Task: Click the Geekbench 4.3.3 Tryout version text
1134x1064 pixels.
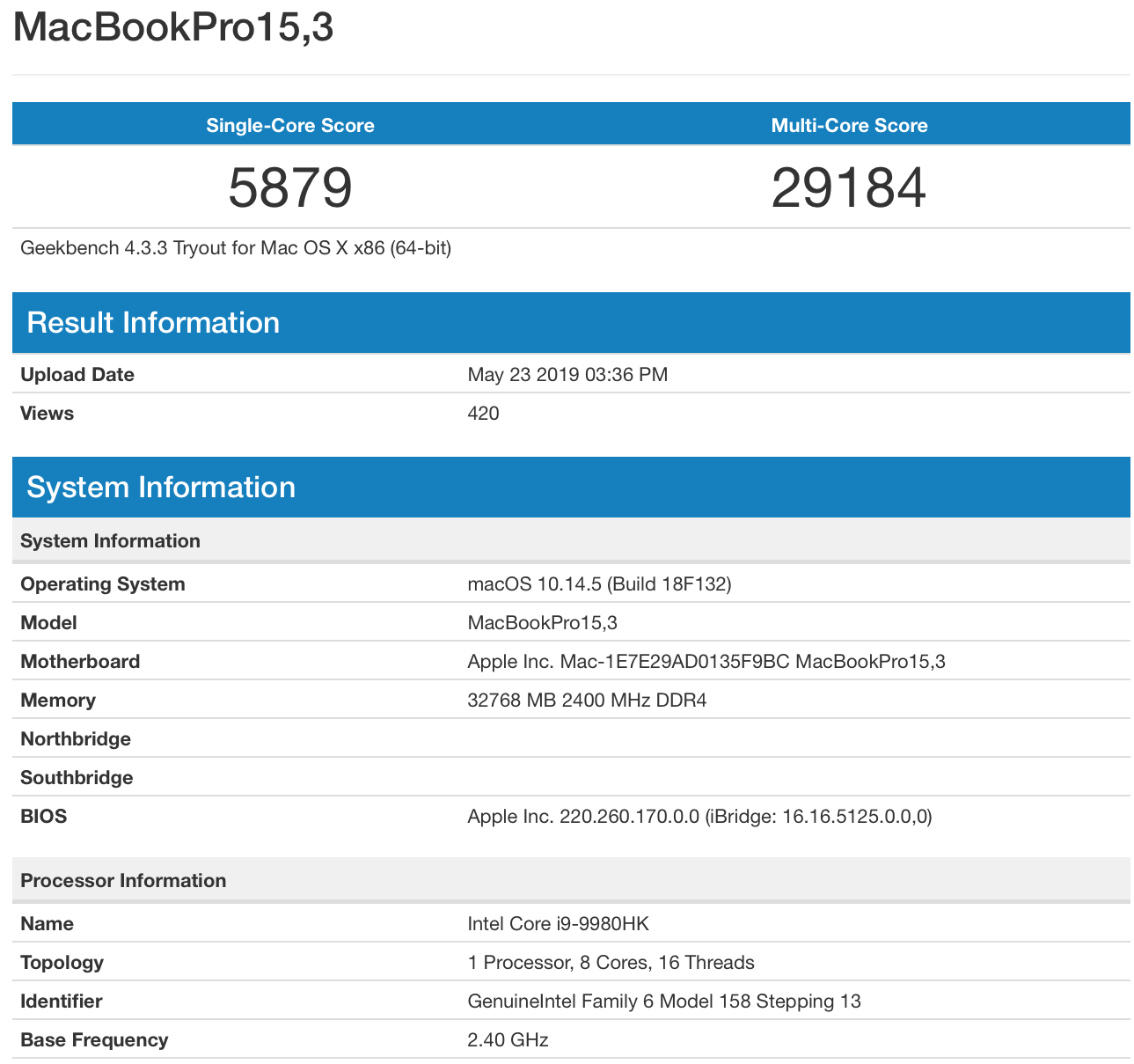Action: pyautogui.click(x=236, y=248)
